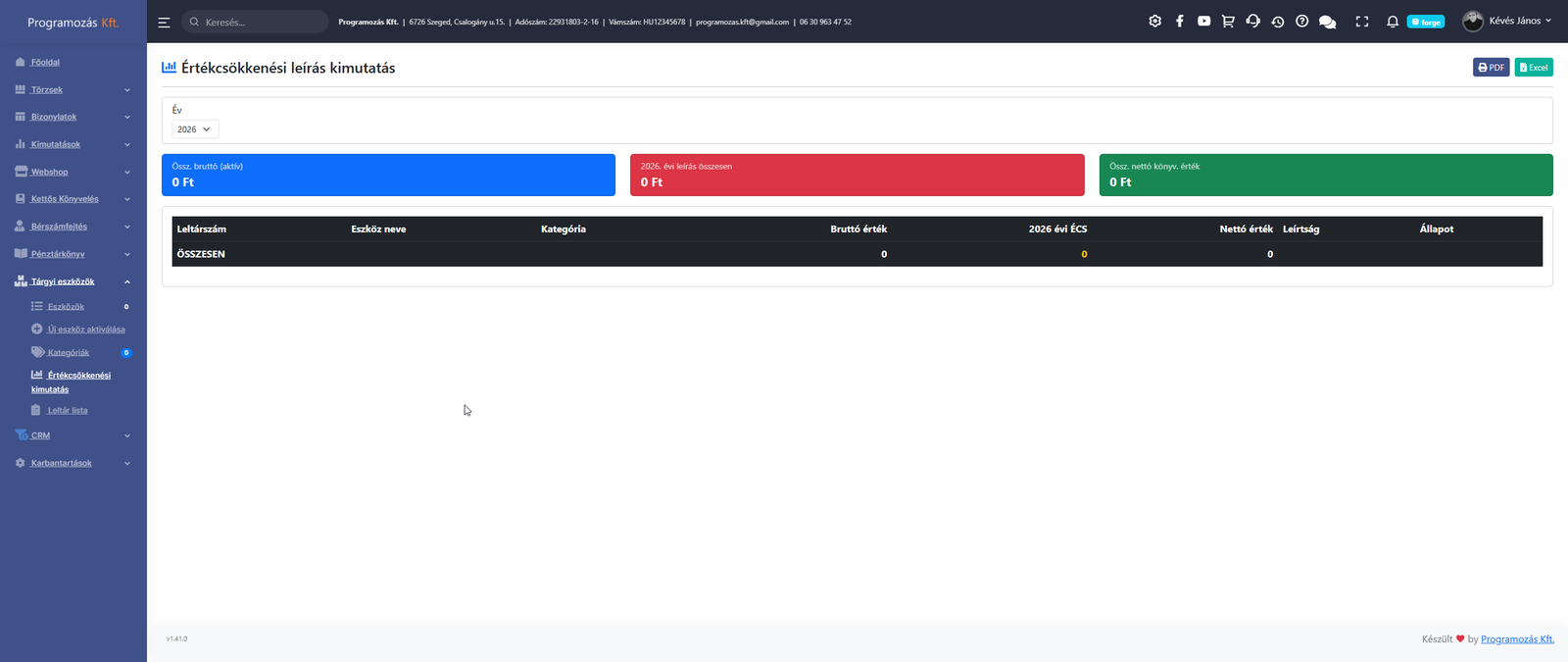Open help question mark icon

[1302, 21]
